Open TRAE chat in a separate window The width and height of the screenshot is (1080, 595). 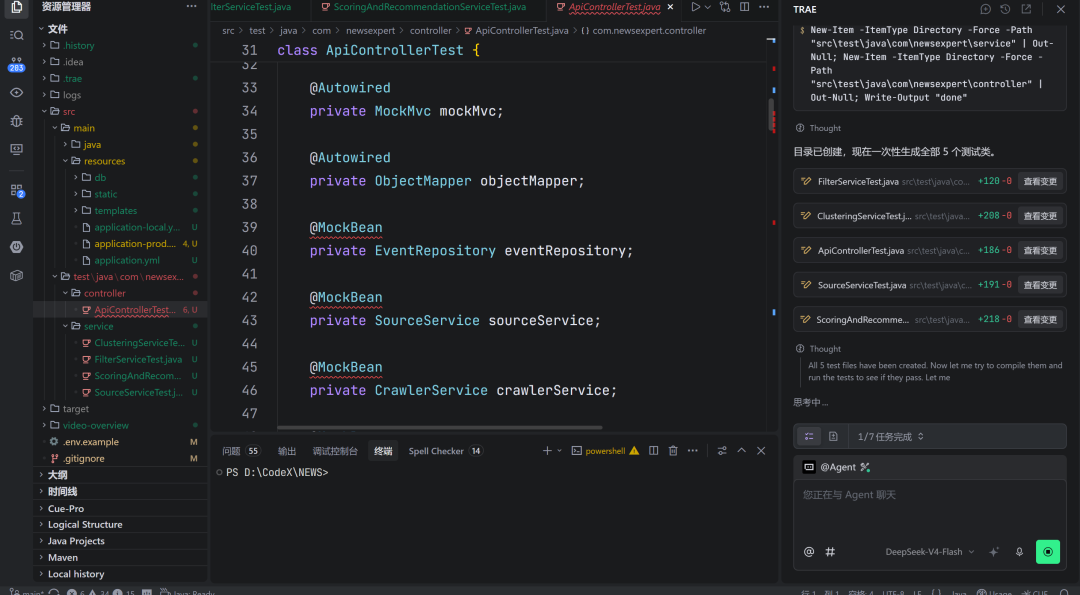pos(1026,9)
